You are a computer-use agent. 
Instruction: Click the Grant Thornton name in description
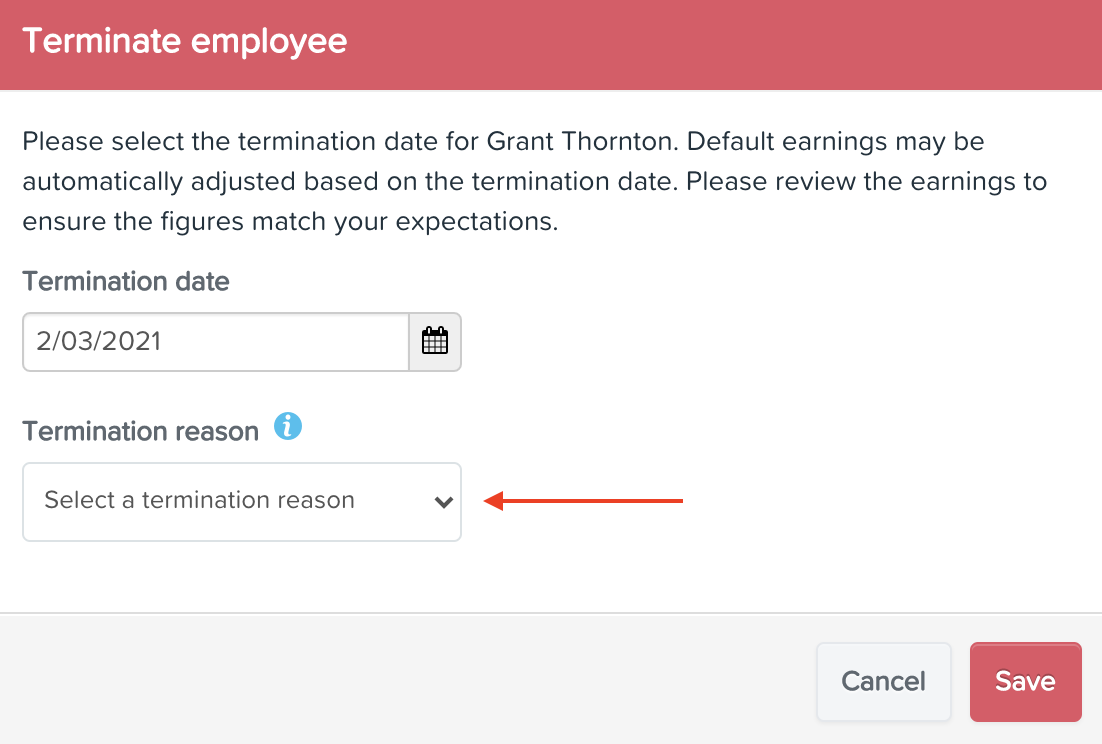point(581,141)
